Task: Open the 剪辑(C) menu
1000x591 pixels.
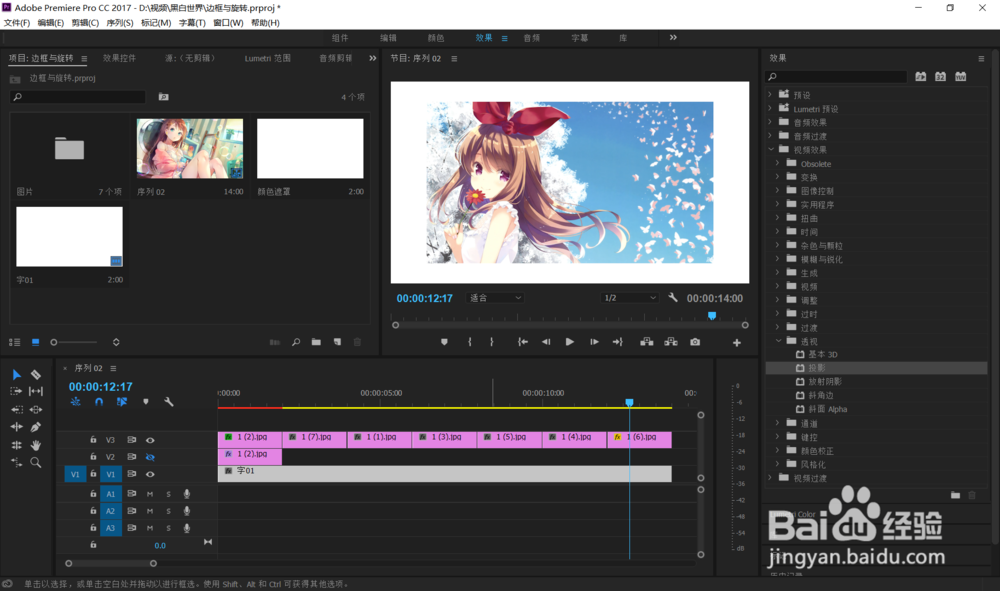Action: point(85,23)
